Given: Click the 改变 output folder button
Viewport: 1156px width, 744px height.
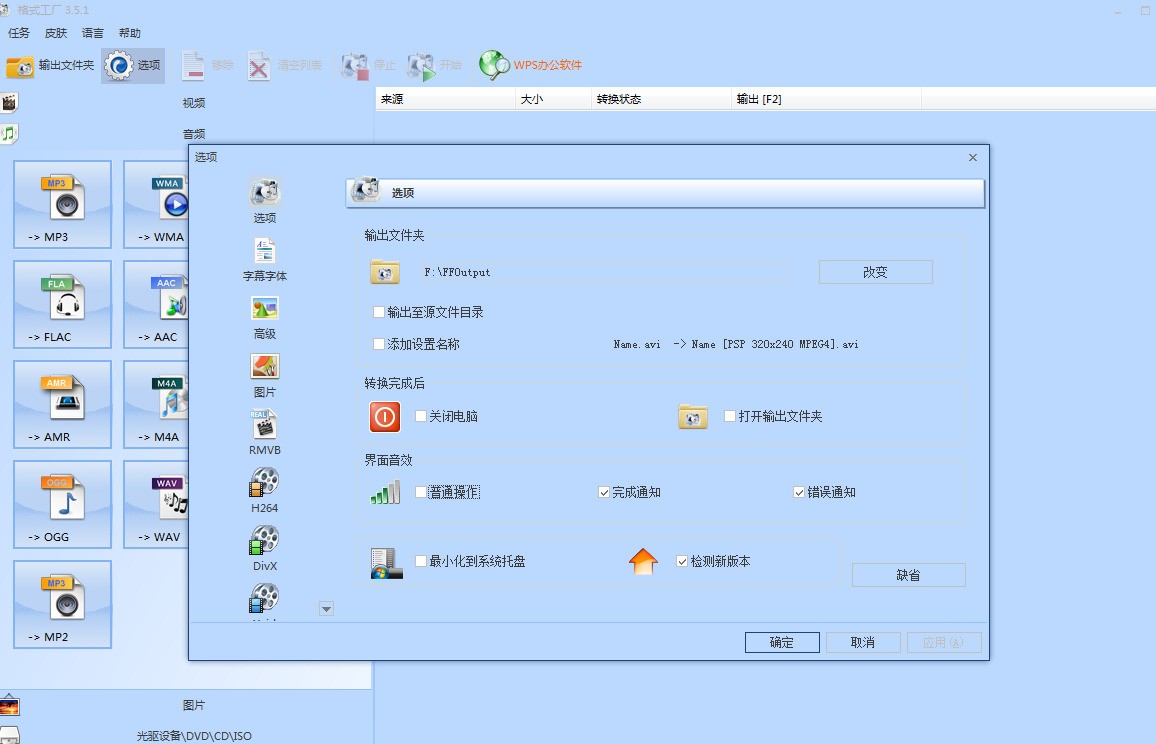Looking at the screenshot, I should click(875, 271).
